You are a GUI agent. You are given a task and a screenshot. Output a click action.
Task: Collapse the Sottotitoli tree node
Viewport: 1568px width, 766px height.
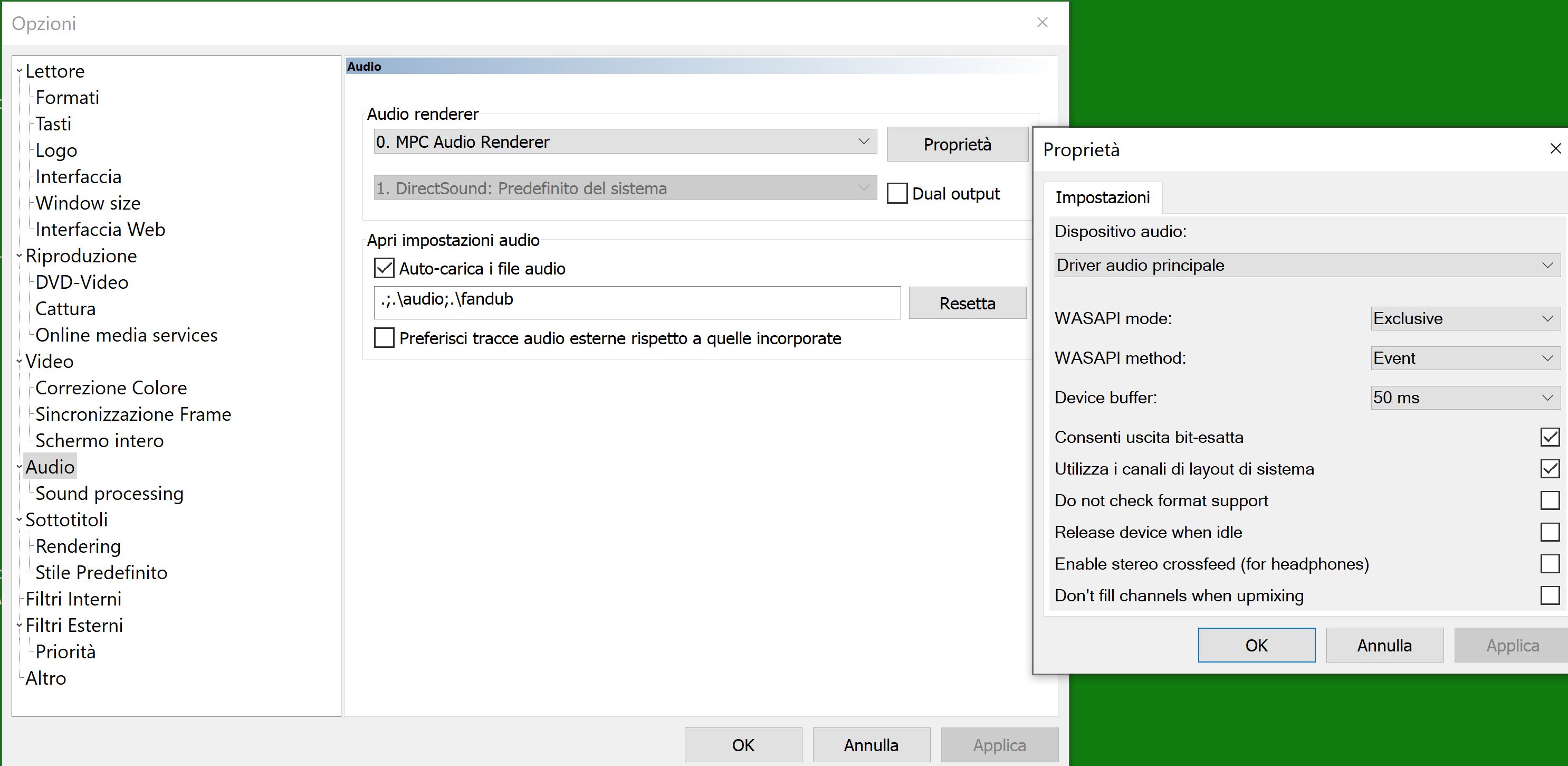(19, 520)
